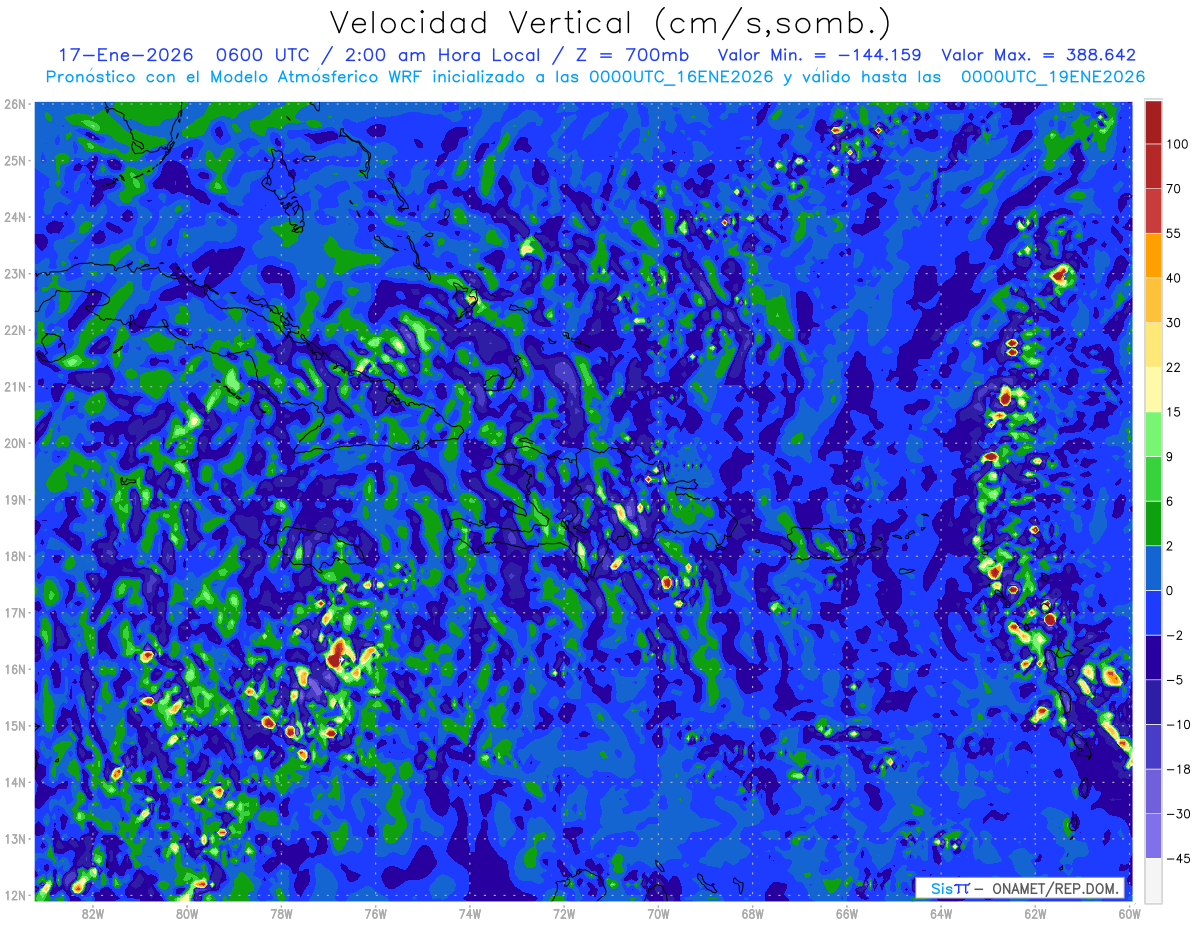Viewport: 1200px width, 927px height.
Task: Click latitude axis label "20N"
Action: [15, 443]
